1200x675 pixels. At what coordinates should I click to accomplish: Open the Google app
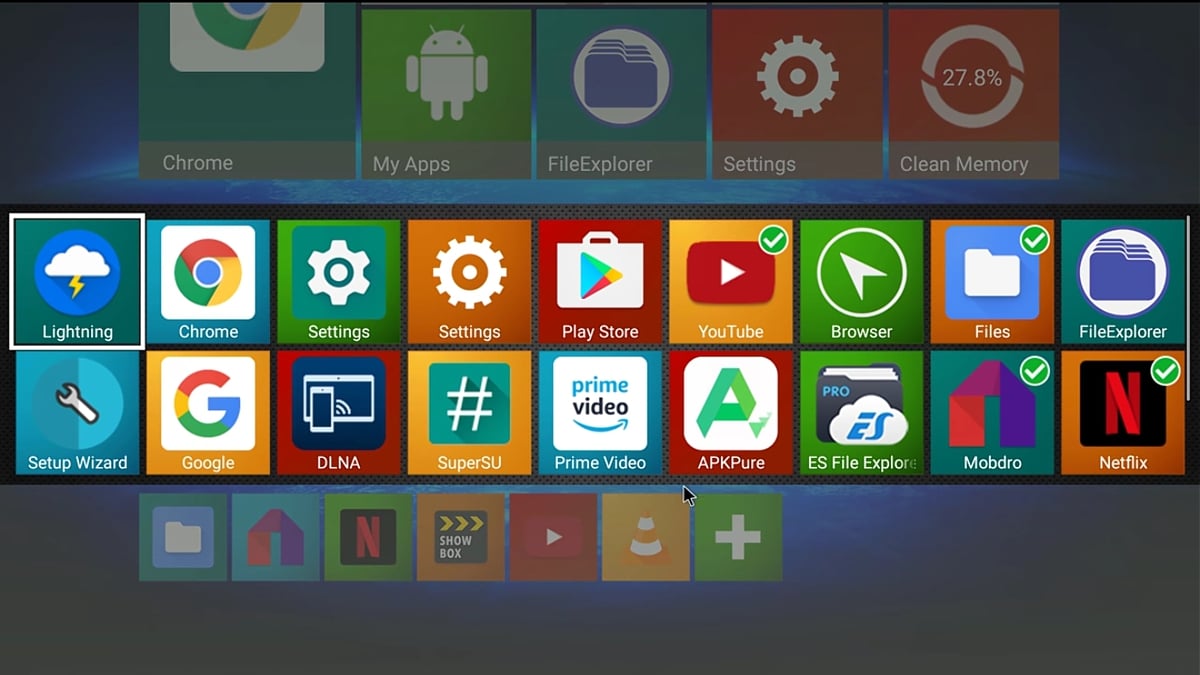(208, 412)
